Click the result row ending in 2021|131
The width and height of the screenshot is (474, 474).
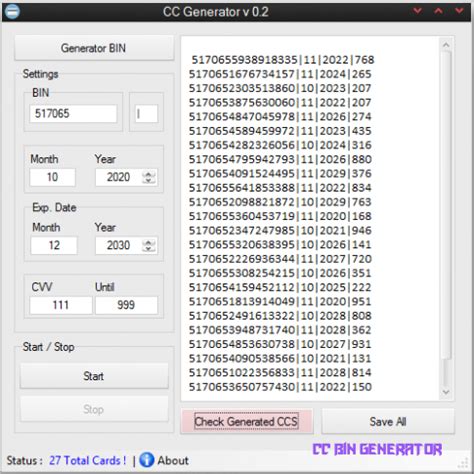(x=280, y=358)
